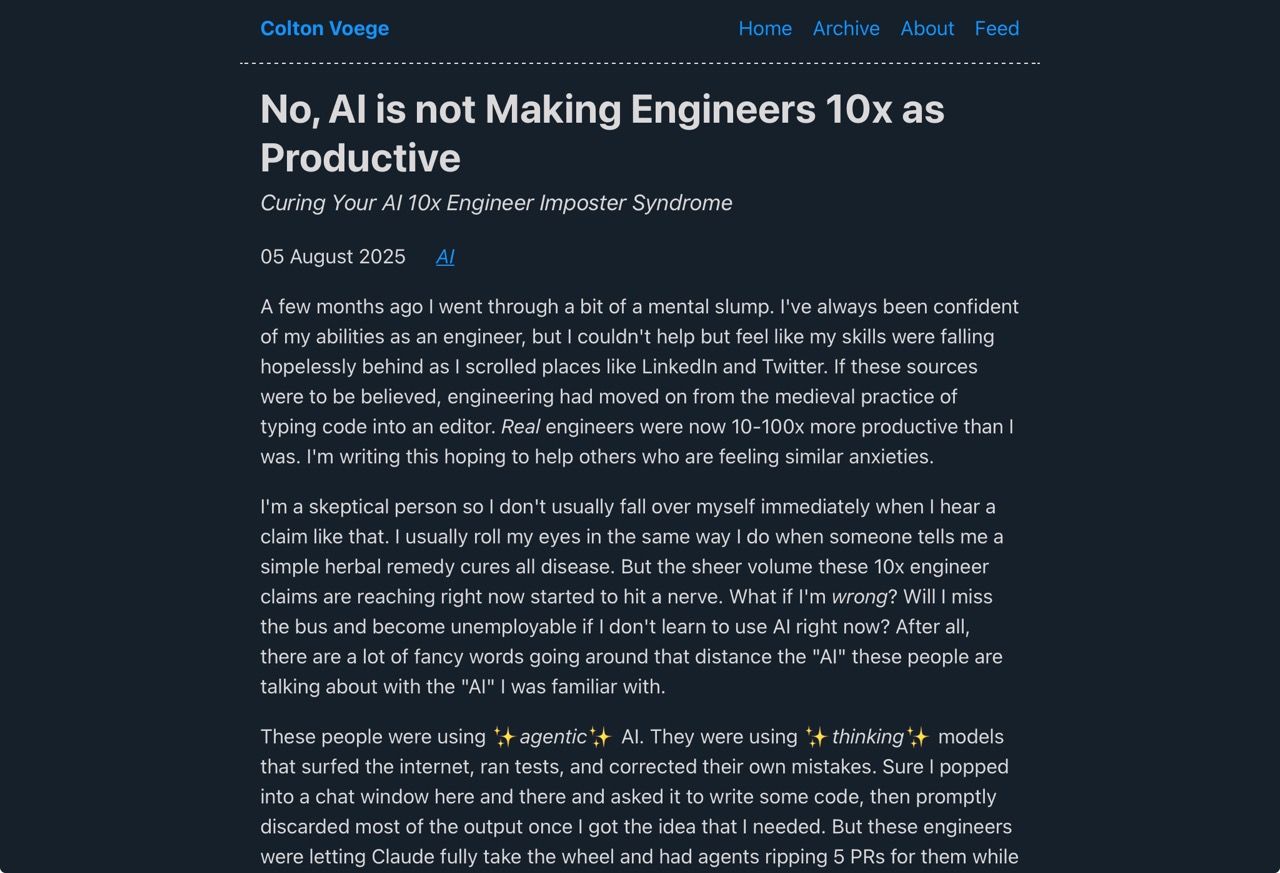1280x873 pixels.
Task: Visit the About page
Action: [927, 29]
